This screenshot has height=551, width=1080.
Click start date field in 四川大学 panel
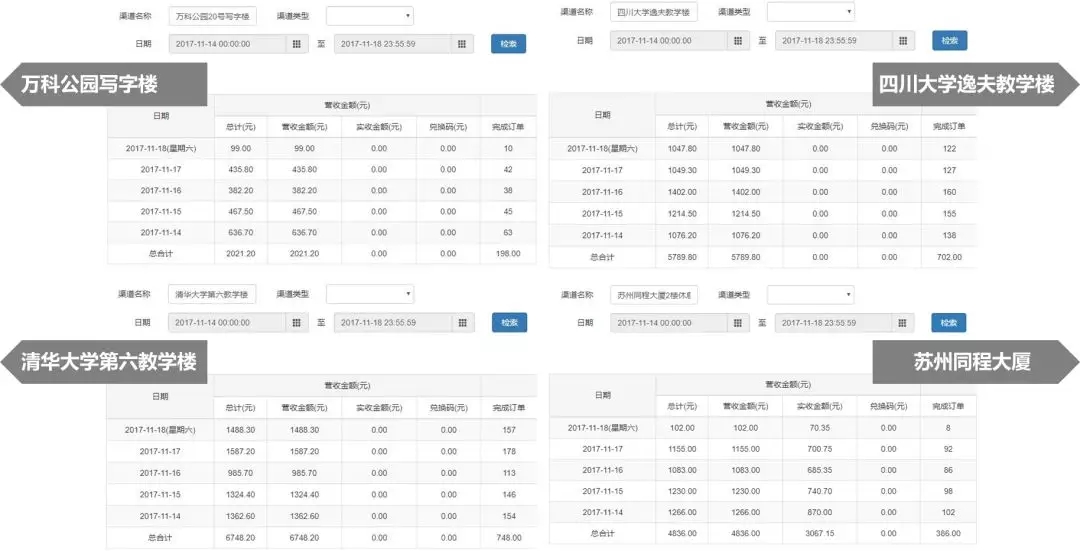(x=669, y=41)
